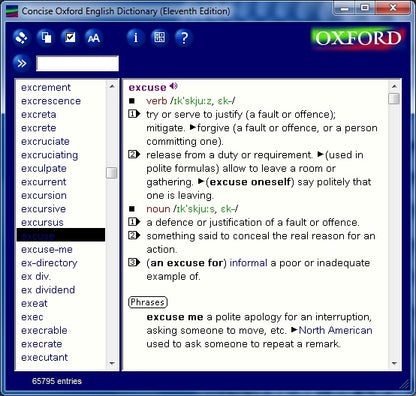416x396 pixels.
Task: Click the grid layout icon
Action: pyautogui.click(x=160, y=38)
